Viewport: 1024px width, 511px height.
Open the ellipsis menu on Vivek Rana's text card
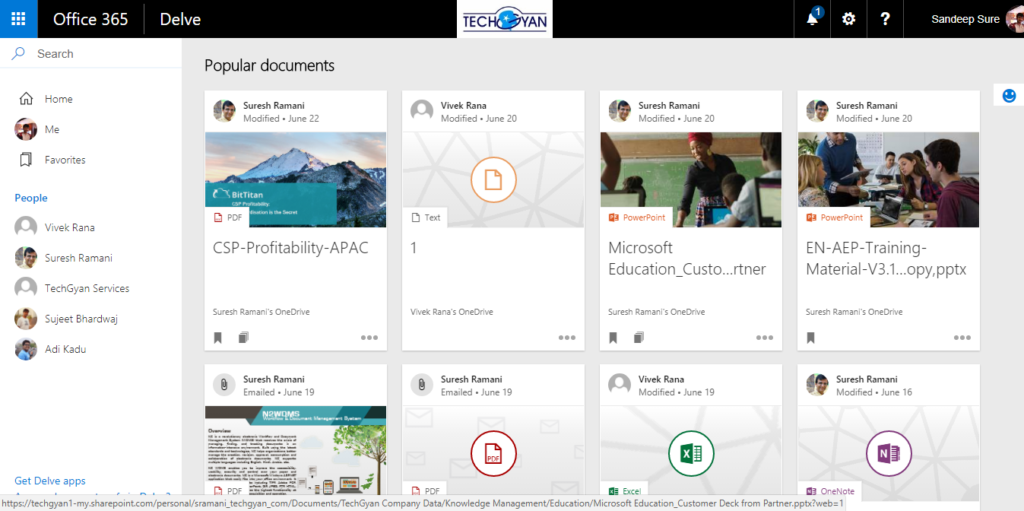(x=567, y=338)
